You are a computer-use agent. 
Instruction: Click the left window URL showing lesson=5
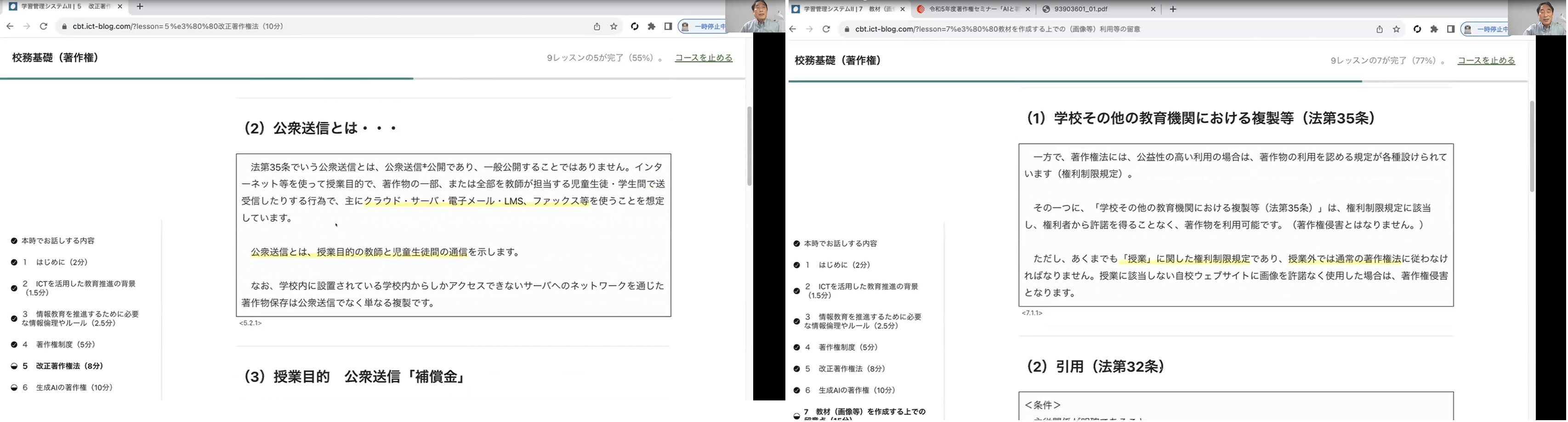(178, 27)
